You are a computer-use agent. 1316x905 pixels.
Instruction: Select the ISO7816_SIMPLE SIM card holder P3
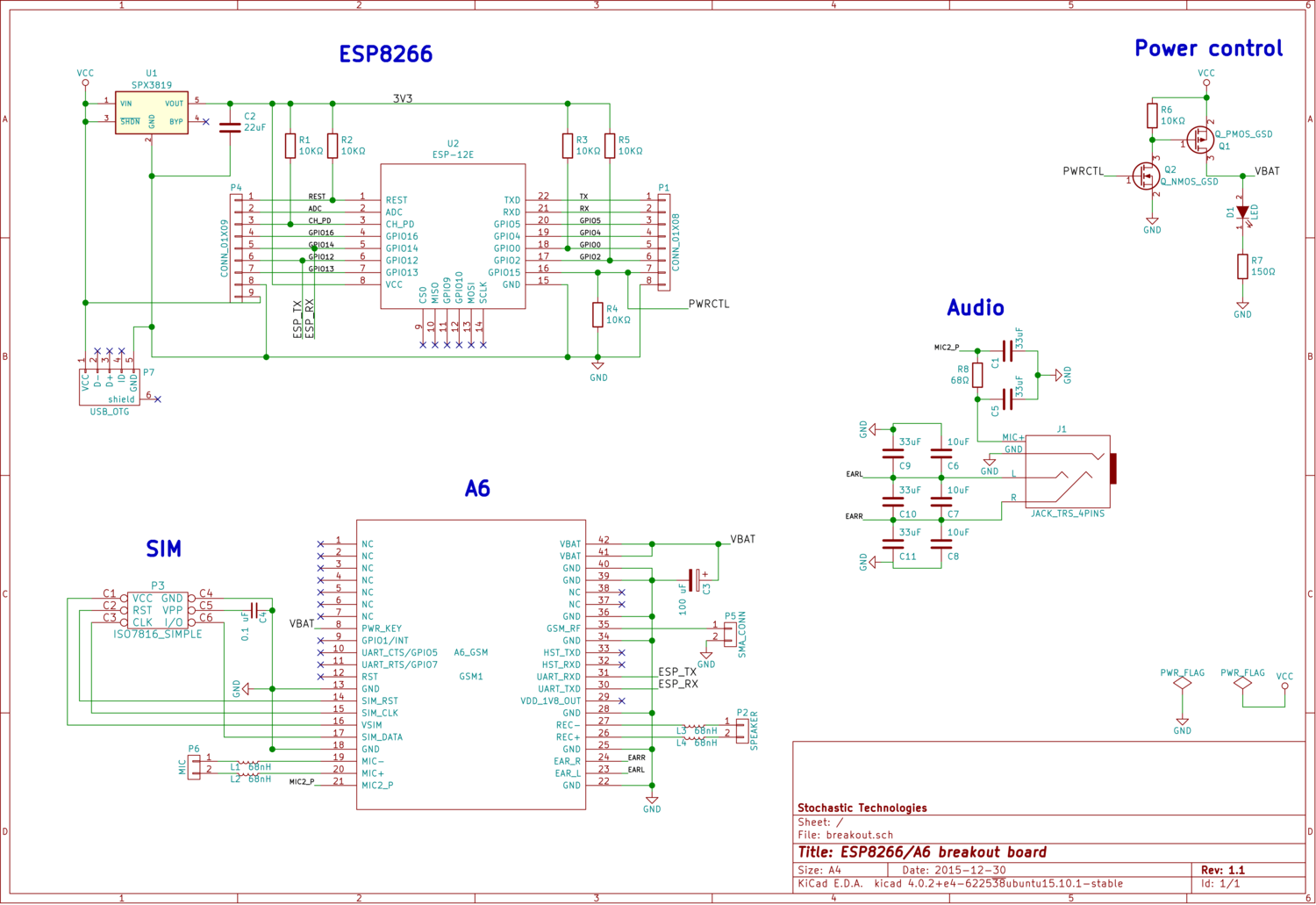158,610
